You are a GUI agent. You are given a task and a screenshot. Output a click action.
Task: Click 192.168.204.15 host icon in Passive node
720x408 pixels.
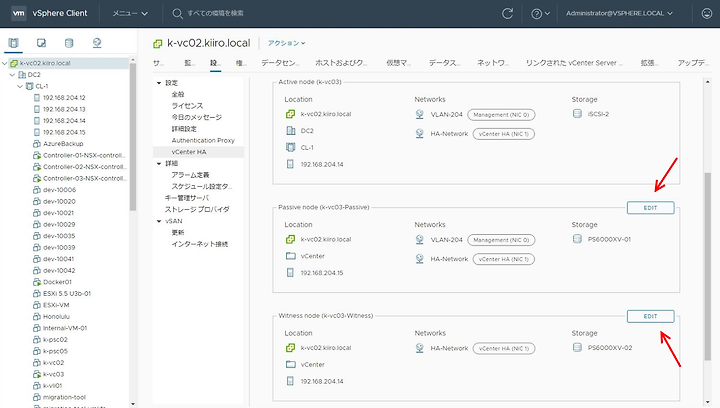pyautogui.click(x=290, y=273)
